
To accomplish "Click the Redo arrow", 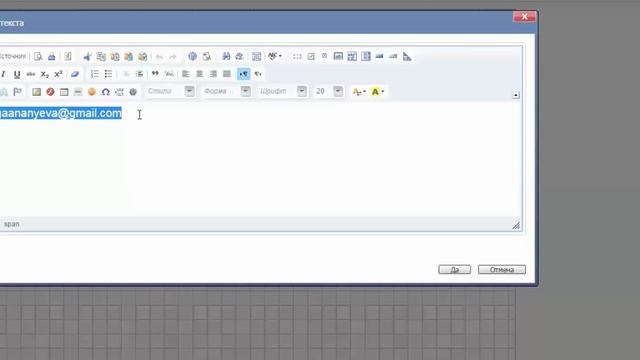I will point(173,56).
